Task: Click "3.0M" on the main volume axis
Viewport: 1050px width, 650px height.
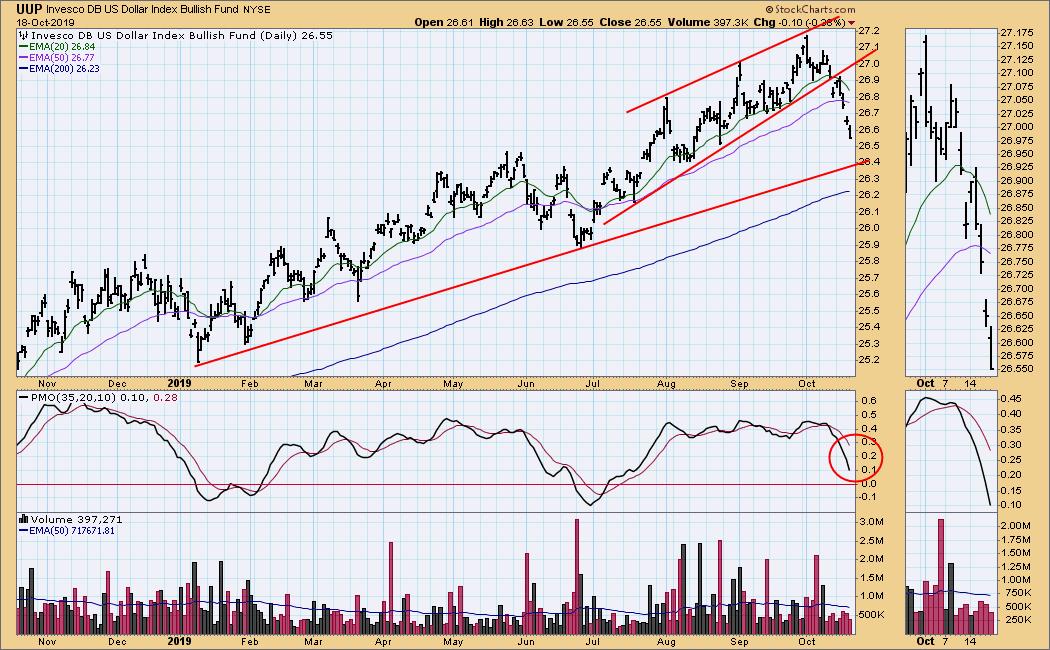Action: point(872,521)
